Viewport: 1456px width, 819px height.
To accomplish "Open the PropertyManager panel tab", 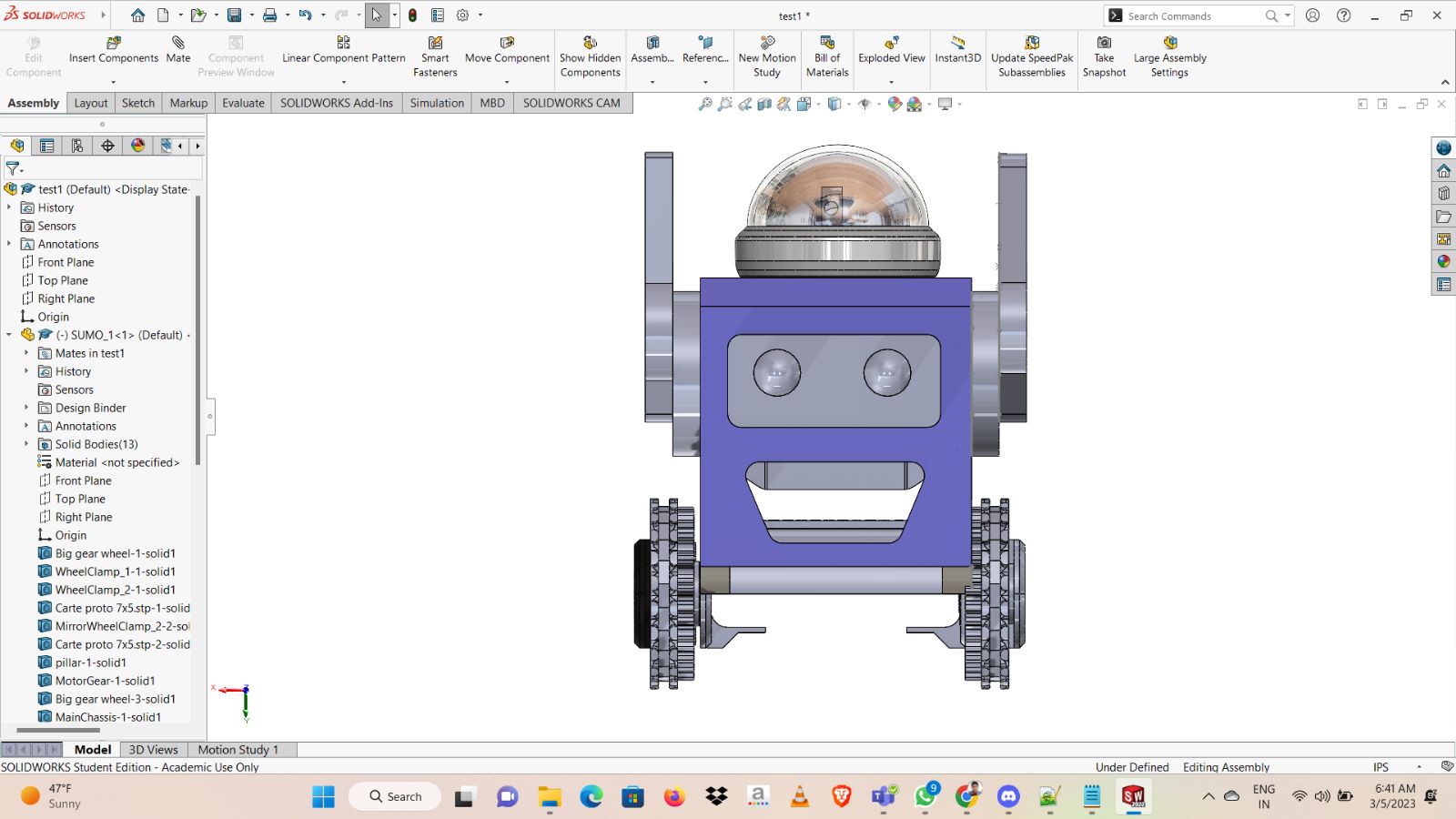I will (x=47, y=146).
